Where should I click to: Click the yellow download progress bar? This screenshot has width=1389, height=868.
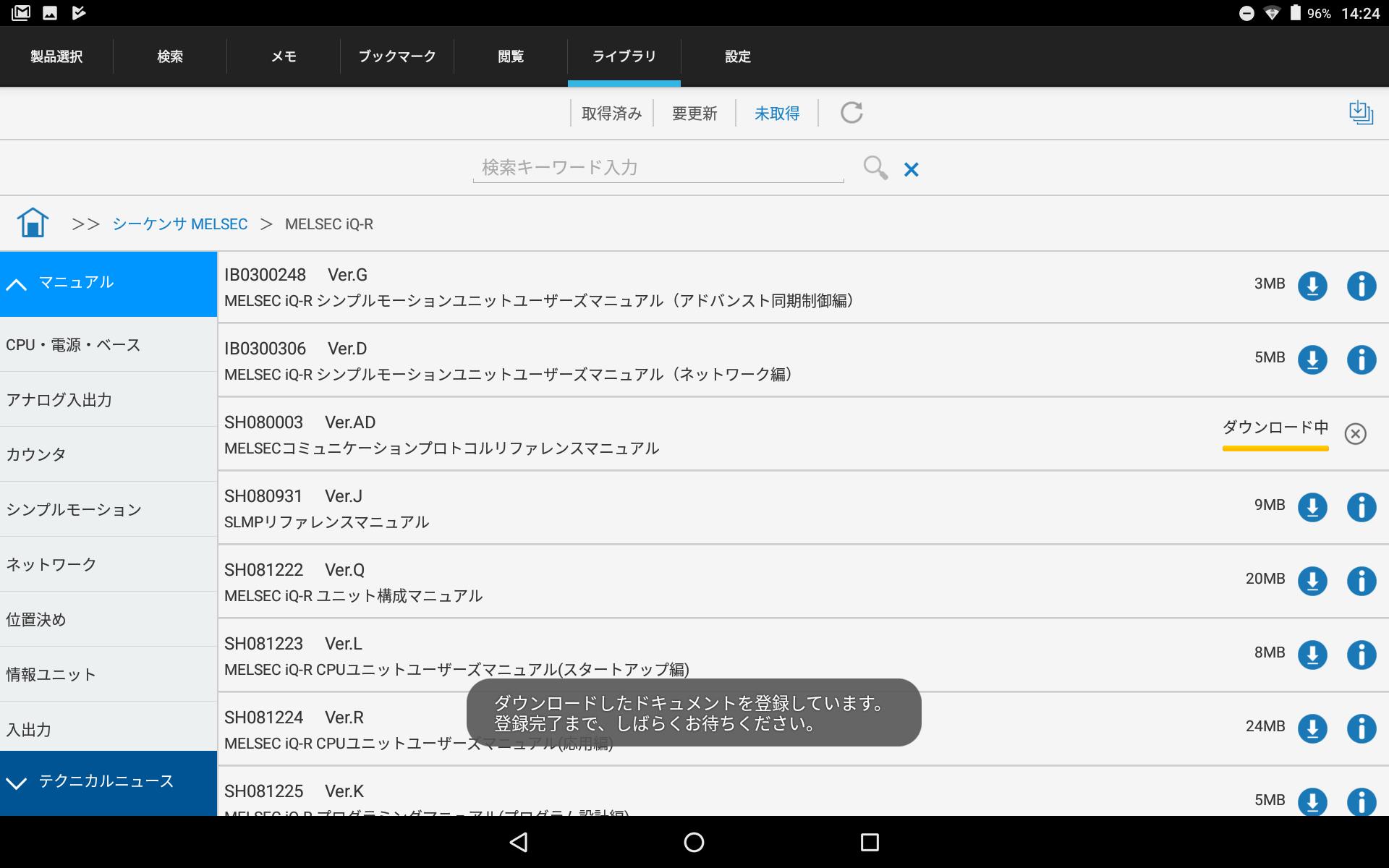tap(1275, 448)
